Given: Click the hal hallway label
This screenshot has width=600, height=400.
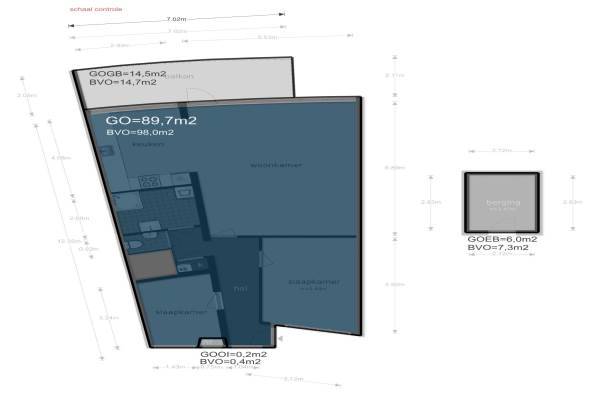Looking at the screenshot, I should pos(240,288).
